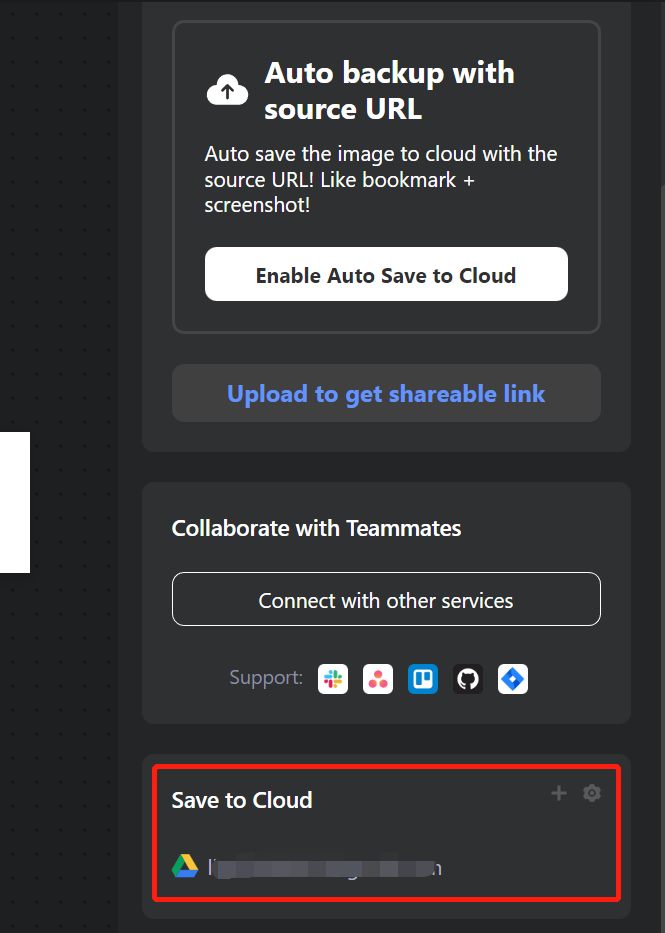
Task: Click the cloud upload icon
Action: (227, 90)
